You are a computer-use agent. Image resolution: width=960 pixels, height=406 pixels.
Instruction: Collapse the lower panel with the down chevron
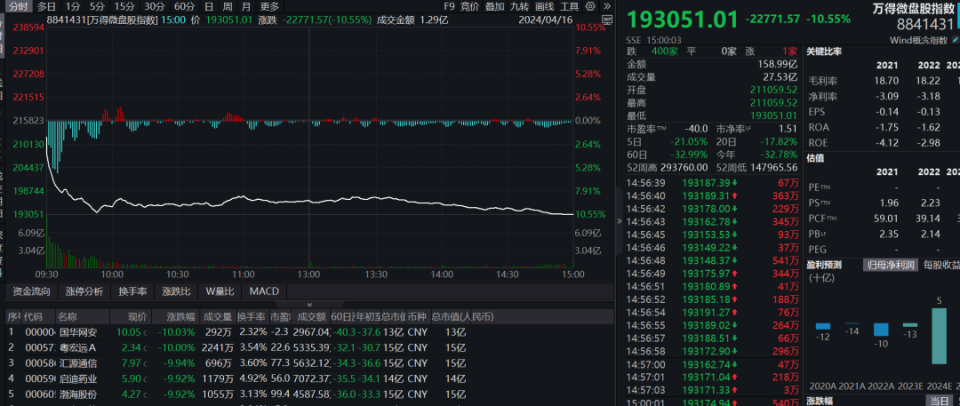click(x=309, y=304)
